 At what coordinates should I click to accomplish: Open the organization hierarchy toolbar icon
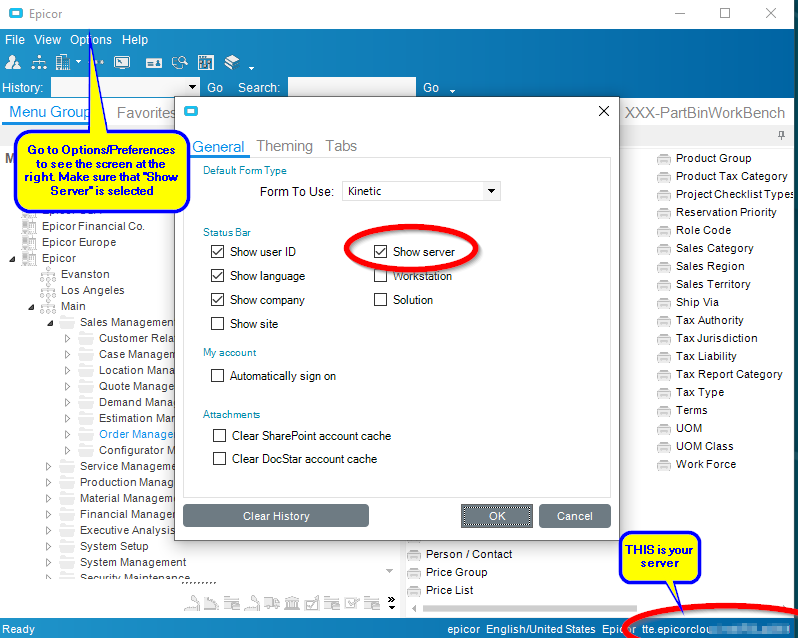(x=39, y=63)
